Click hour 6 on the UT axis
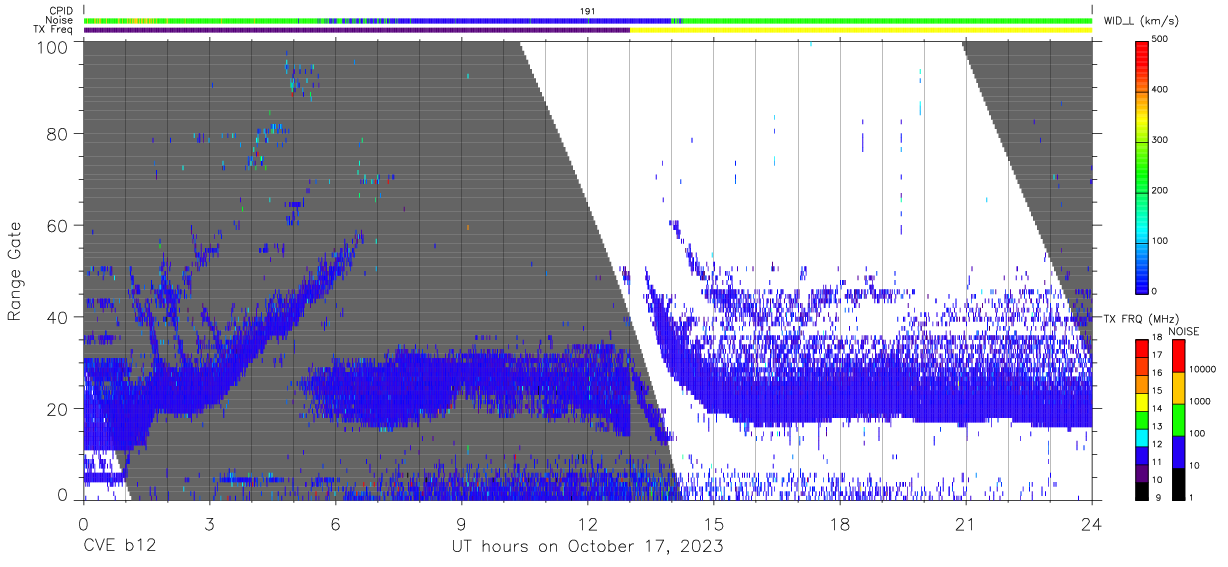This screenshot has height=567, width=1228. coord(336,524)
